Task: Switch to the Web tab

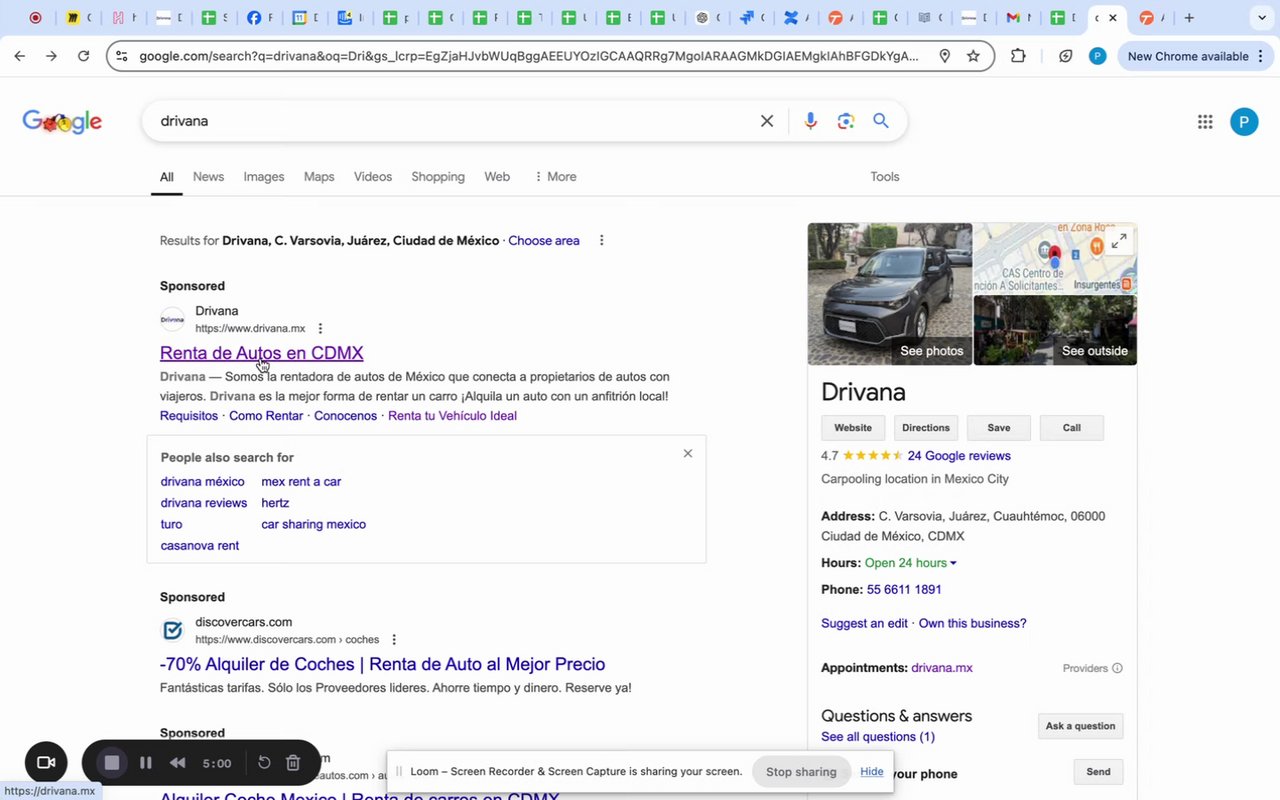Action: pos(497,177)
